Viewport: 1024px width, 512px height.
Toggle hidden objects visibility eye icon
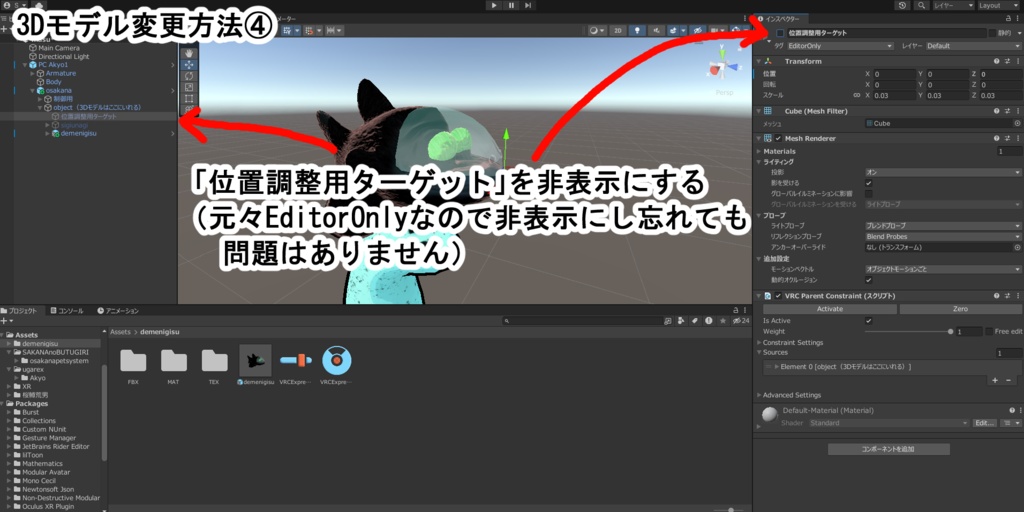pos(697,31)
